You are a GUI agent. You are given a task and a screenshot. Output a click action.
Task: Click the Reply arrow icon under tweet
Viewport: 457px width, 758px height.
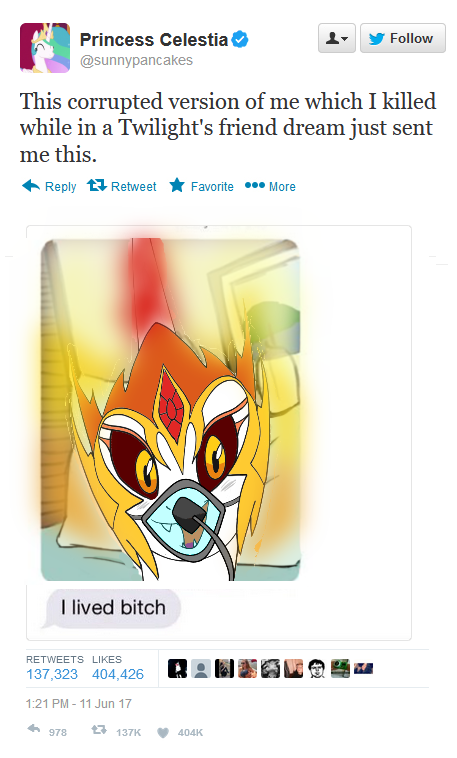pyautogui.click(x=31, y=186)
